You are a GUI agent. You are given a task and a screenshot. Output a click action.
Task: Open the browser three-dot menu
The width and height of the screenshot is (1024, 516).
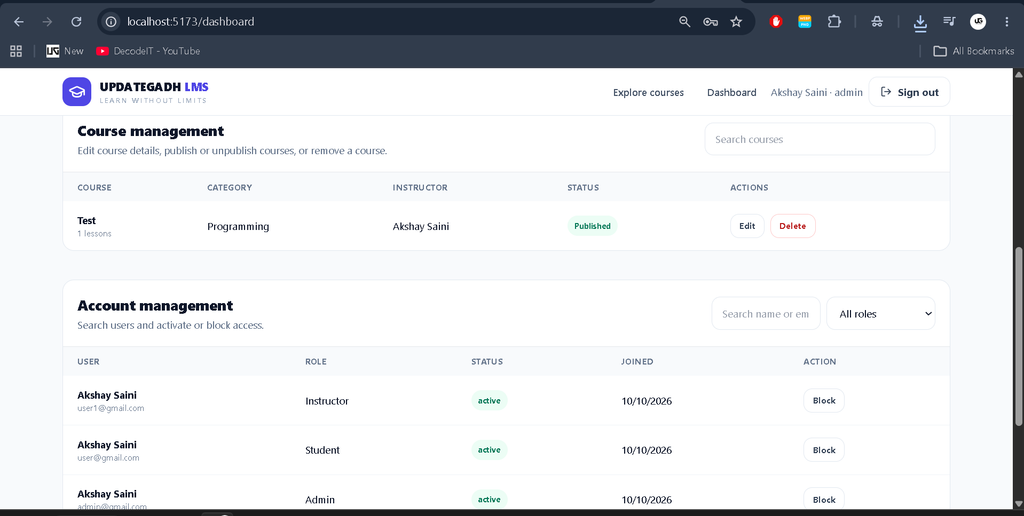point(1006,22)
